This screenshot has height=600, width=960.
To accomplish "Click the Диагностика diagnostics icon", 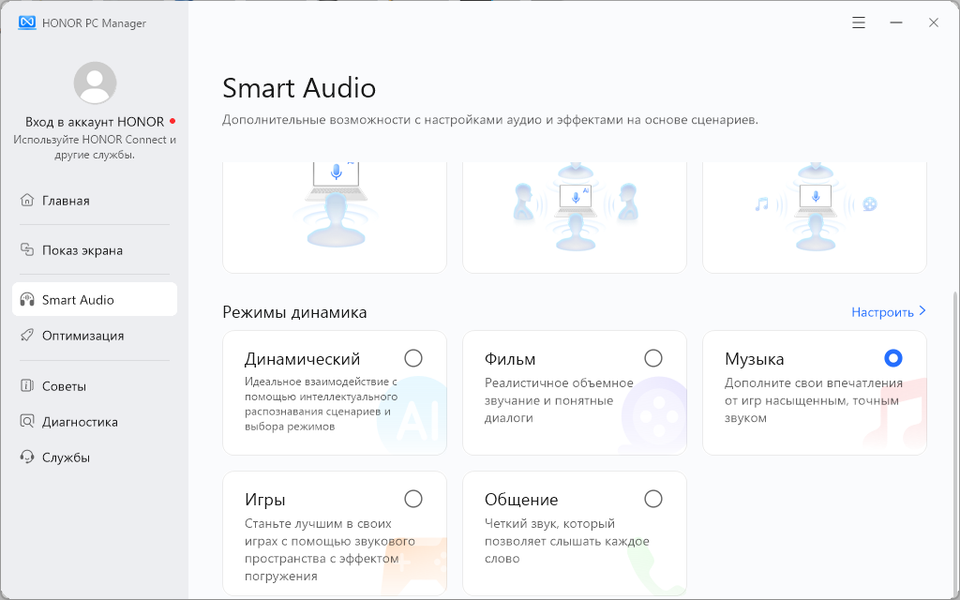I will [x=27, y=421].
